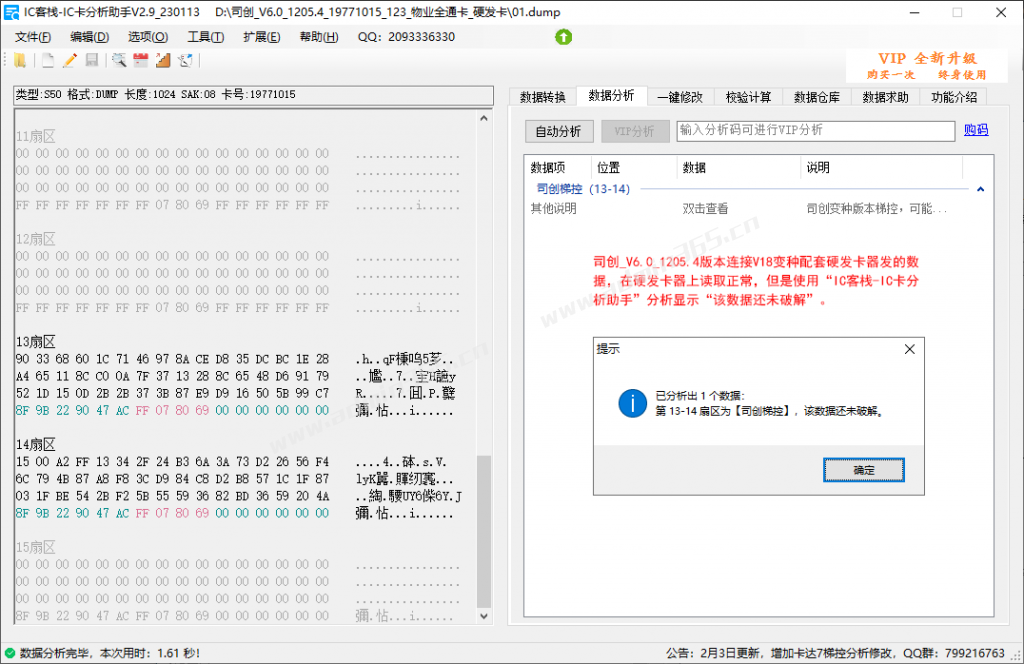1024x664 pixels.
Task: Switch to the 数据转换 tab
Action: [x=543, y=97]
